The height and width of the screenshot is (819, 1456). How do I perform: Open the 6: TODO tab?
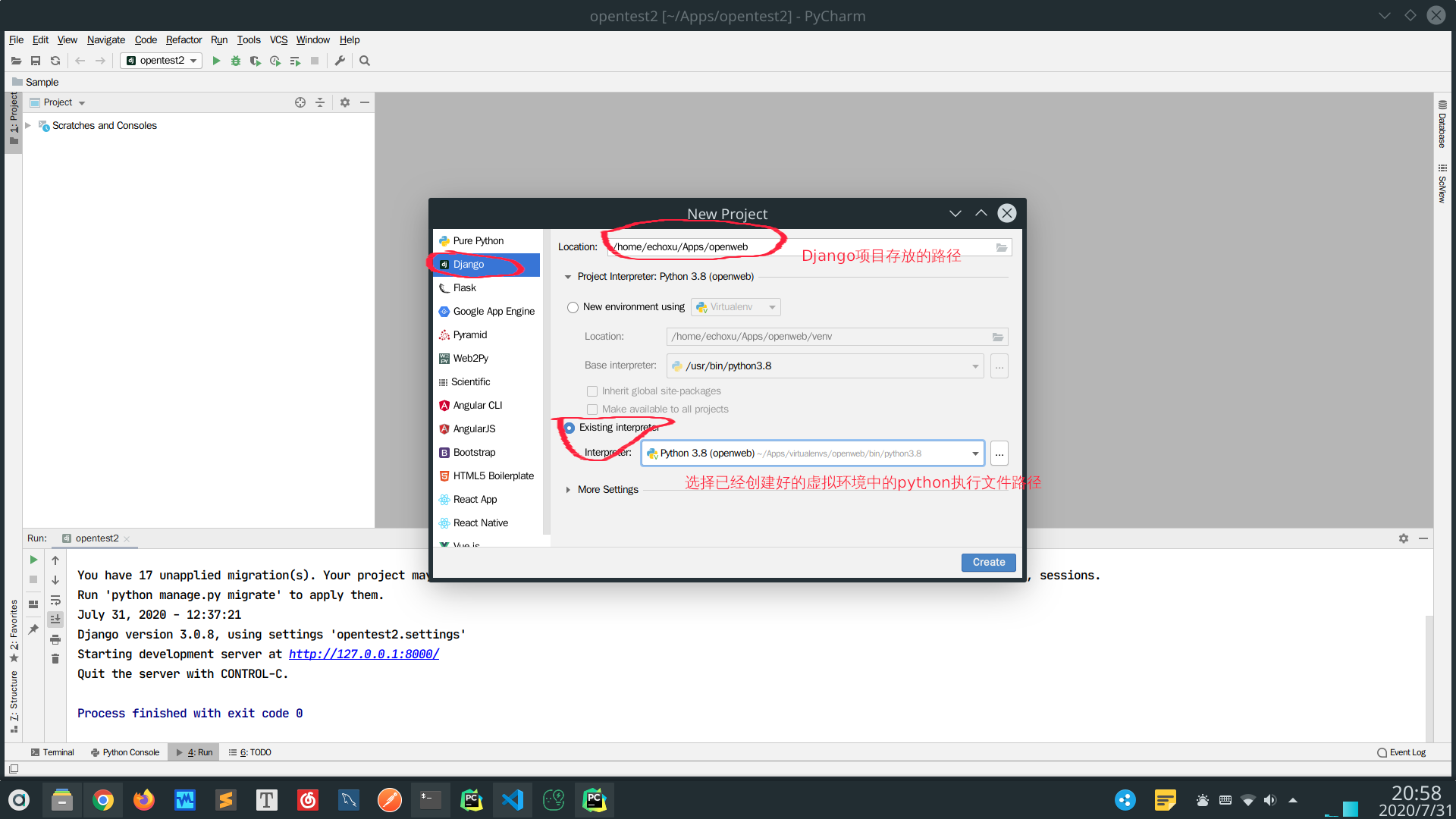point(250,752)
